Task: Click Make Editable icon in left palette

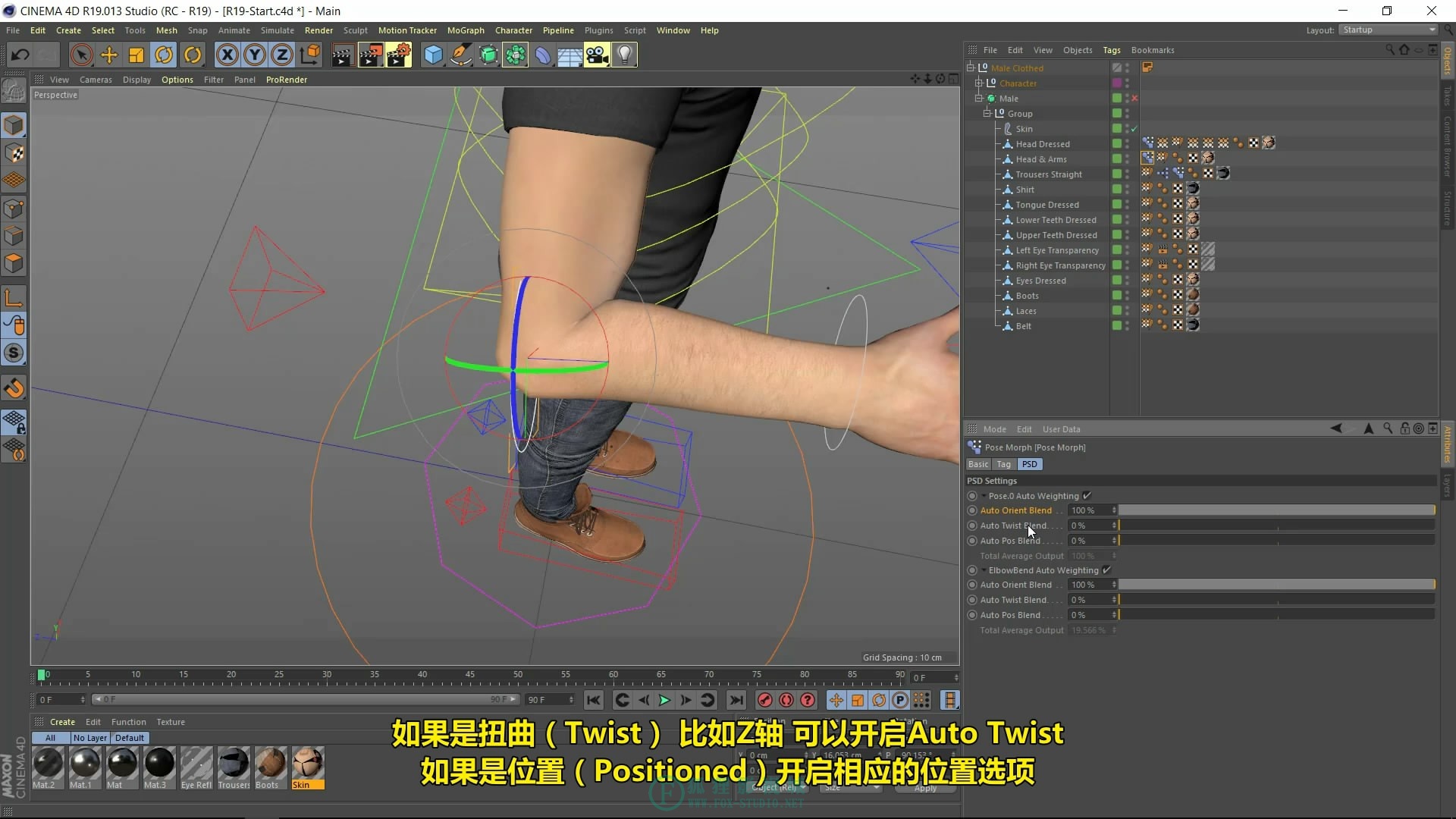Action: click(14, 91)
